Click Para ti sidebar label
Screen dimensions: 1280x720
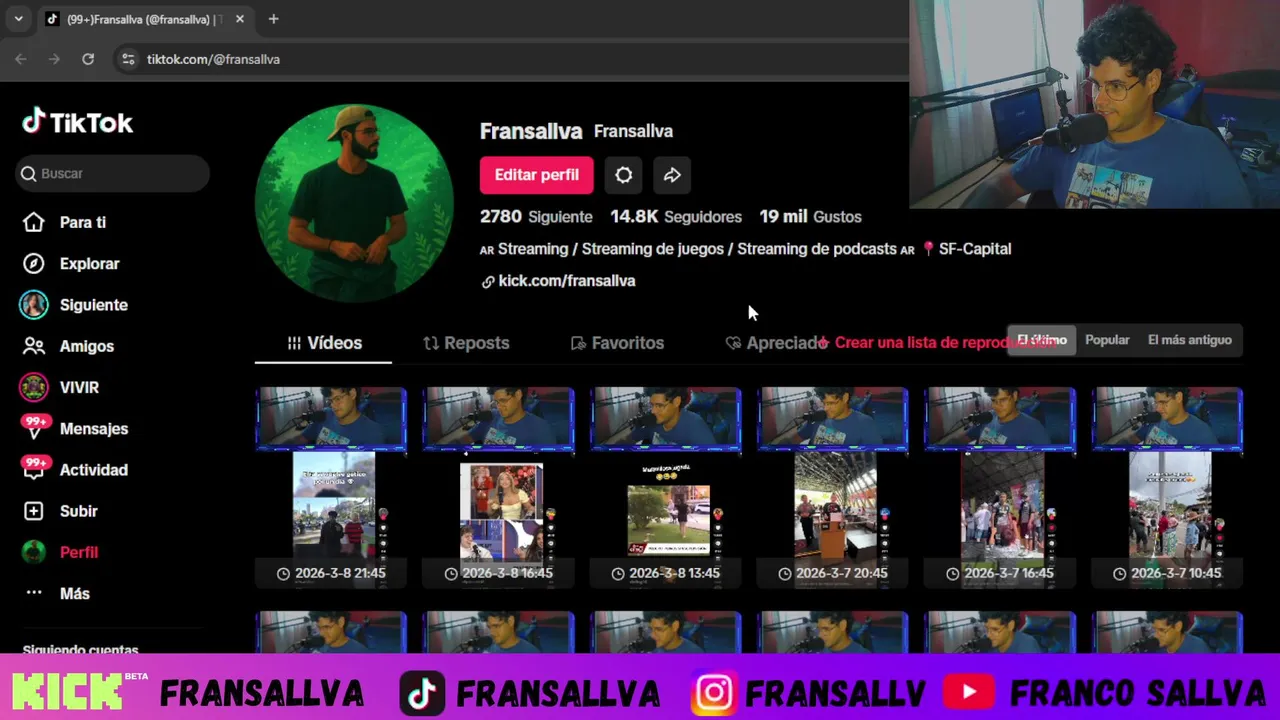(83, 222)
